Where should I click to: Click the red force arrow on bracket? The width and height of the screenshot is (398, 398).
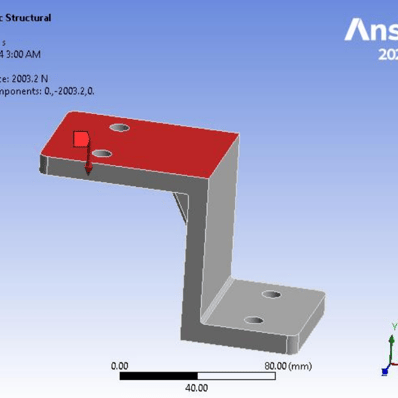pos(88,158)
